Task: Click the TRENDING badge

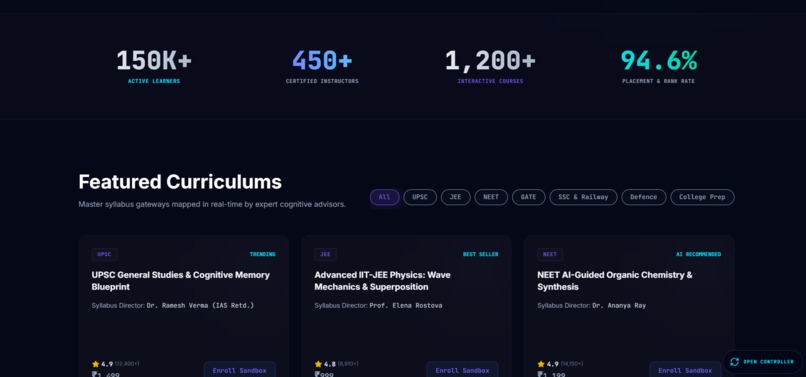Action: pos(263,255)
